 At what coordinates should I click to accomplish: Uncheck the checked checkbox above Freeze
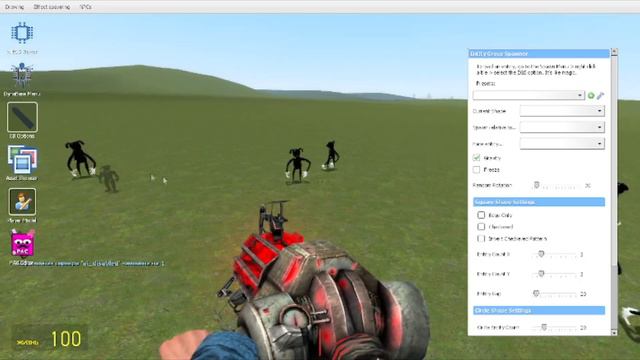point(476,158)
